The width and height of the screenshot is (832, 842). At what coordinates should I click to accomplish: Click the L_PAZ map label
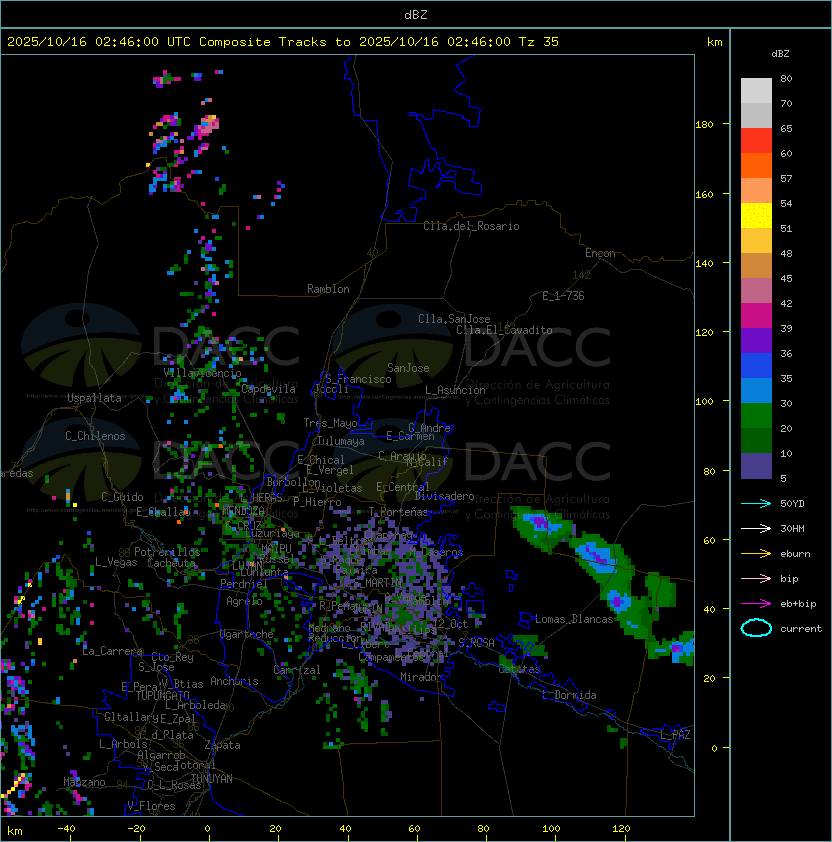click(675, 735)
